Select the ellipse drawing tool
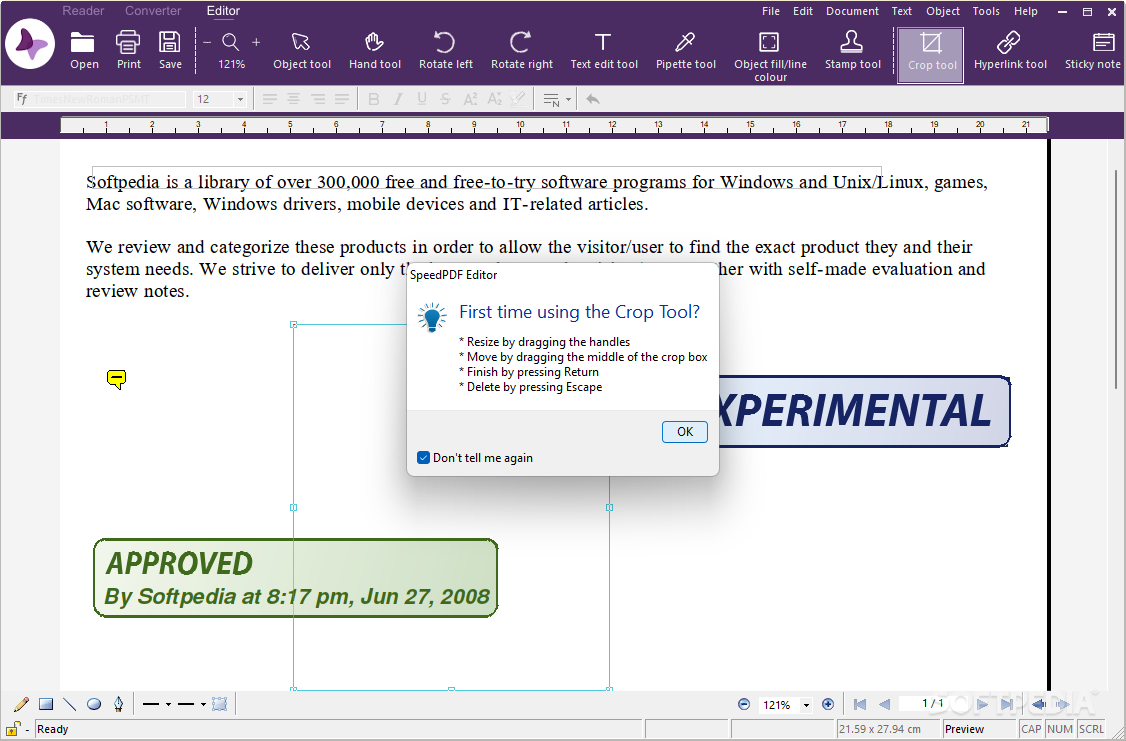1126x741 pixels. click(94, 704)
